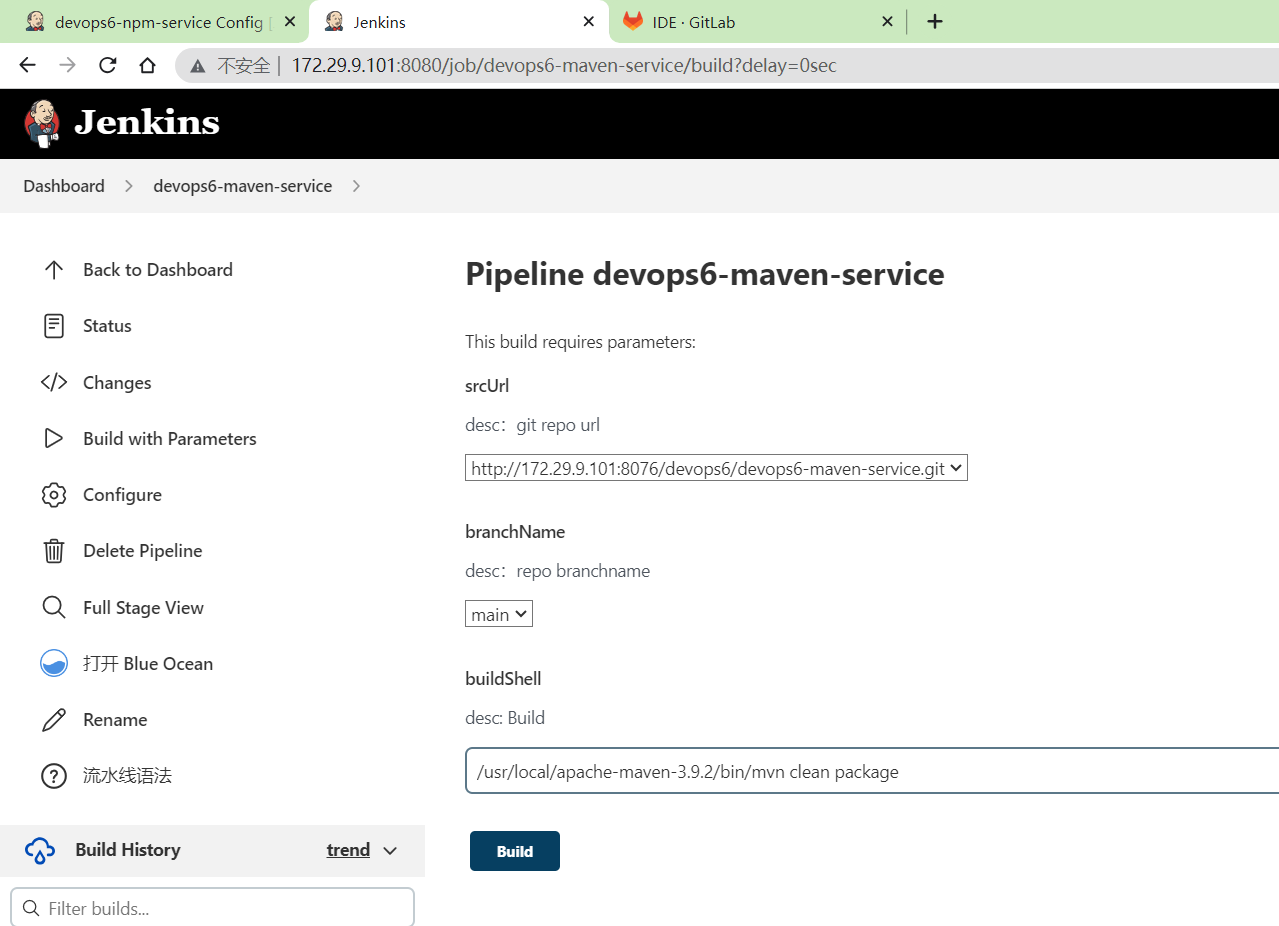The height and width of the screenshot is (926, 1279).
Task: Close the Jenkins browser tab
Action: click(x=589, y=22)
